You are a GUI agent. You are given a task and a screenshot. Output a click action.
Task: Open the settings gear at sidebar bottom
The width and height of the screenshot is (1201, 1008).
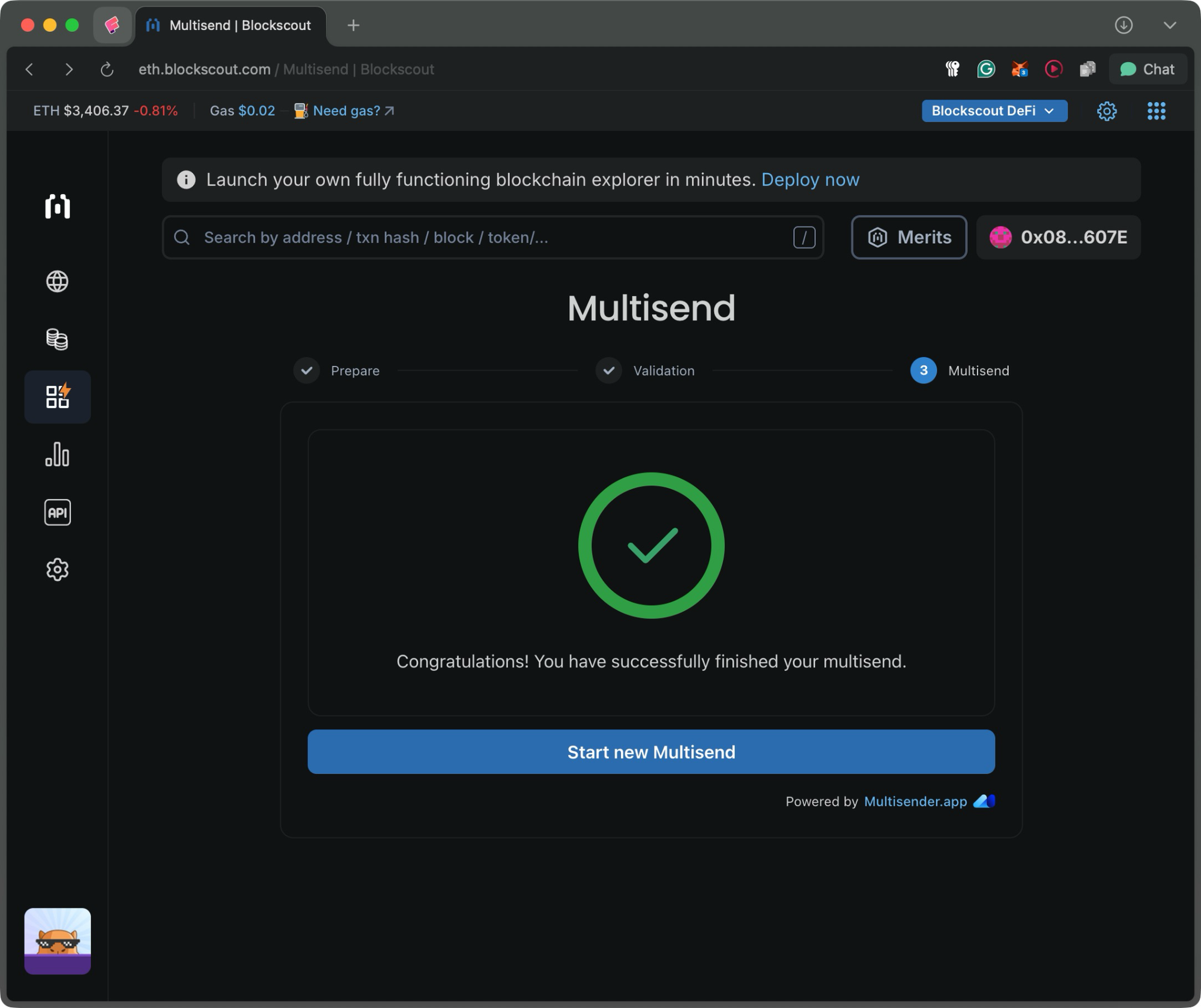[x=57, y=569]
